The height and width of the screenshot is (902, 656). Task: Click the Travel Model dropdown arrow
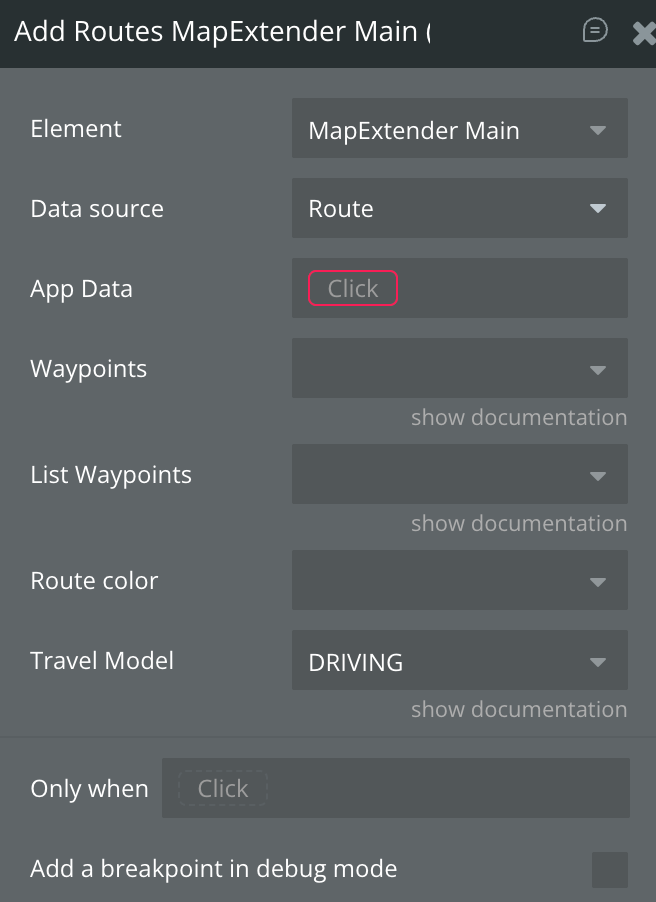(x=598, y=661)
